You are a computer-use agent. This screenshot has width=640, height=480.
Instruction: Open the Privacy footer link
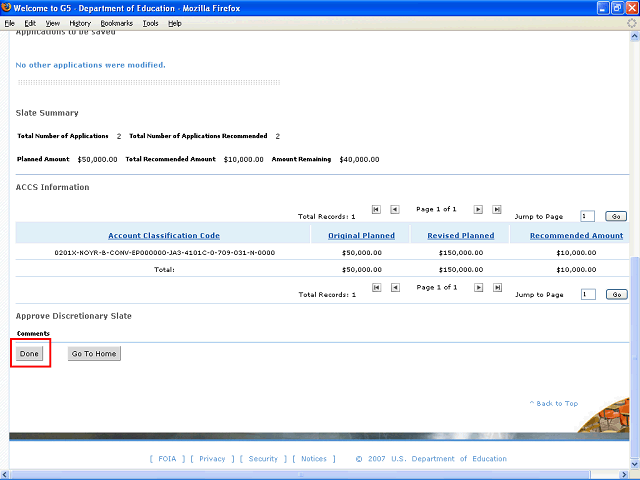coord(212,459)
